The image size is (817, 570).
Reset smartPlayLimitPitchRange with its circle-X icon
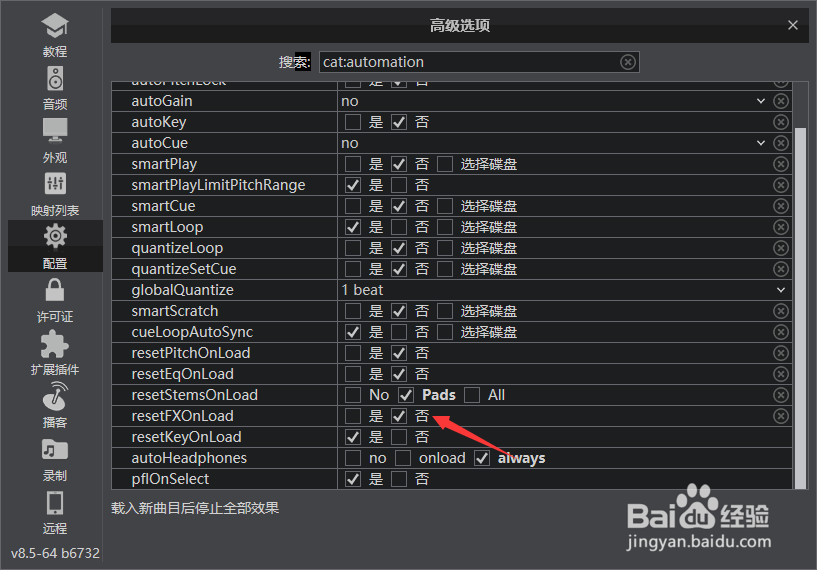(781, 185)
